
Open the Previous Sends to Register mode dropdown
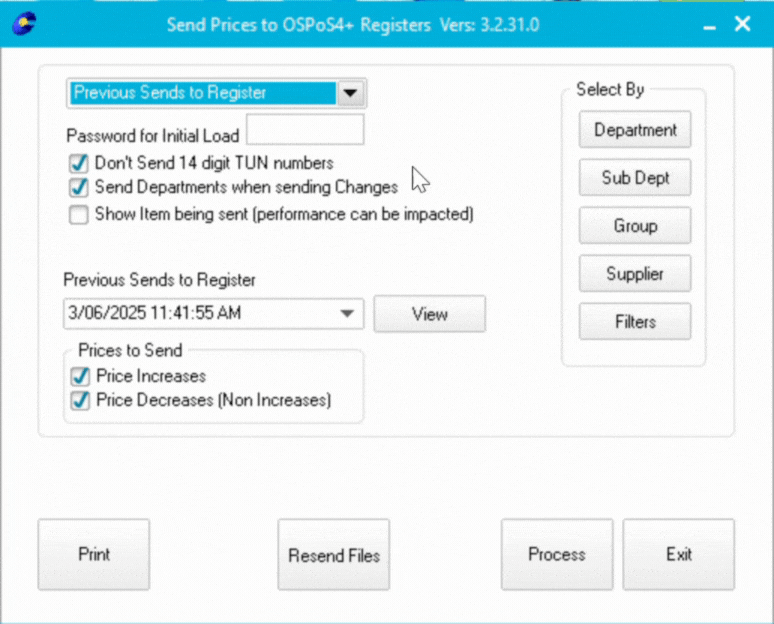pyautogui.click(x=350, y=93)
